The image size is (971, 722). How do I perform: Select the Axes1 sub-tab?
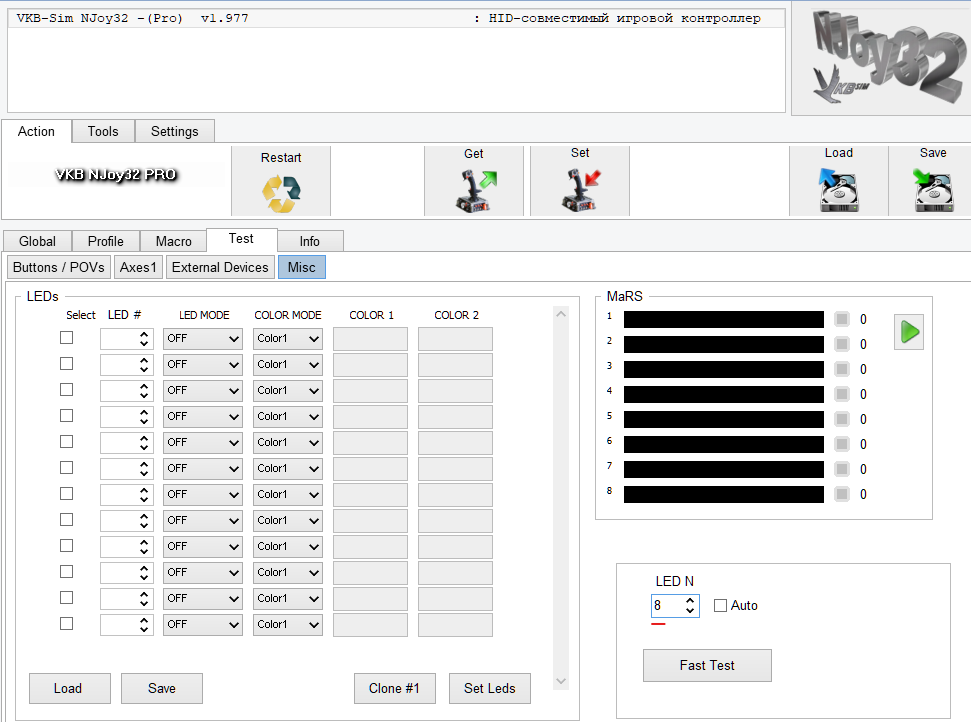tap(138, 267)
